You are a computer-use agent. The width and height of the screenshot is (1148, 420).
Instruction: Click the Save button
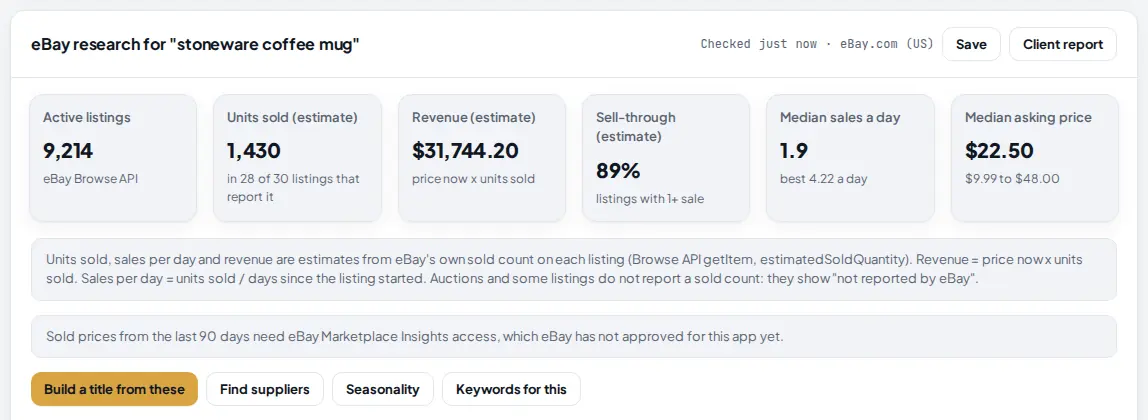point(971,45)
